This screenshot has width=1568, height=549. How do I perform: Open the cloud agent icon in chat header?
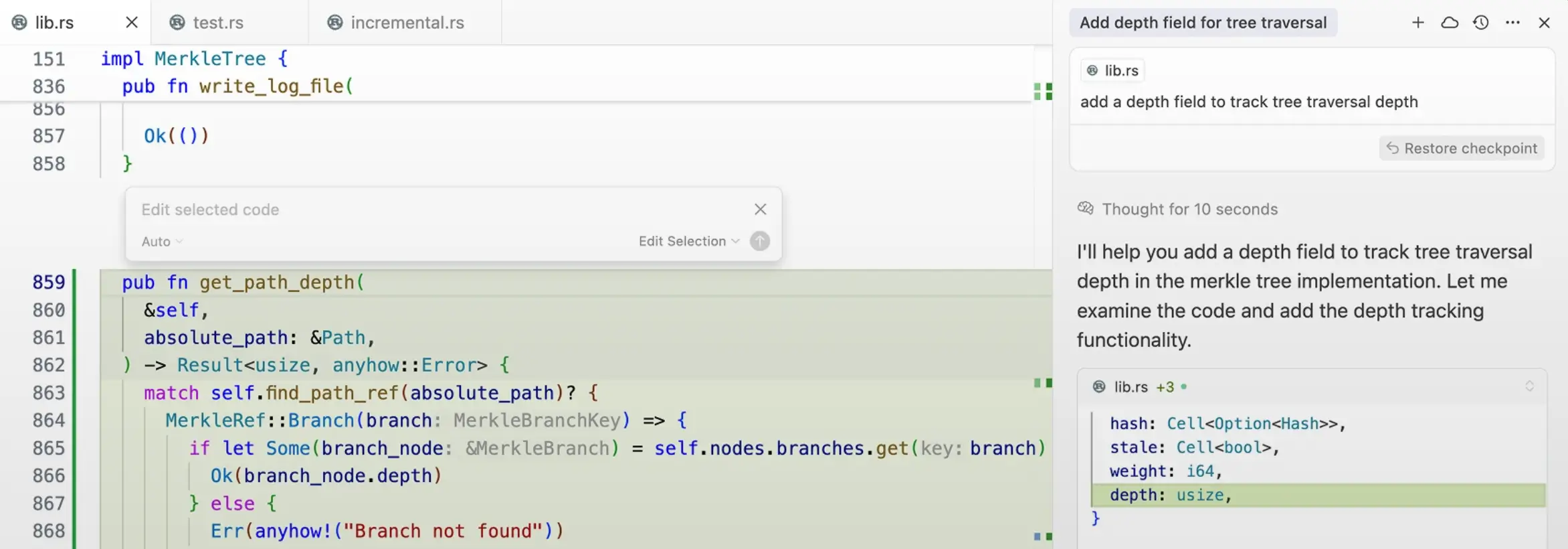tap(1450, 23)
